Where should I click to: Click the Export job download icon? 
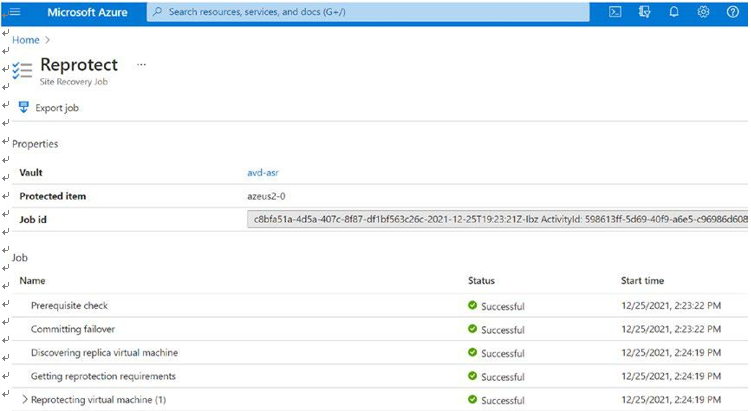[x=23, y=107]
